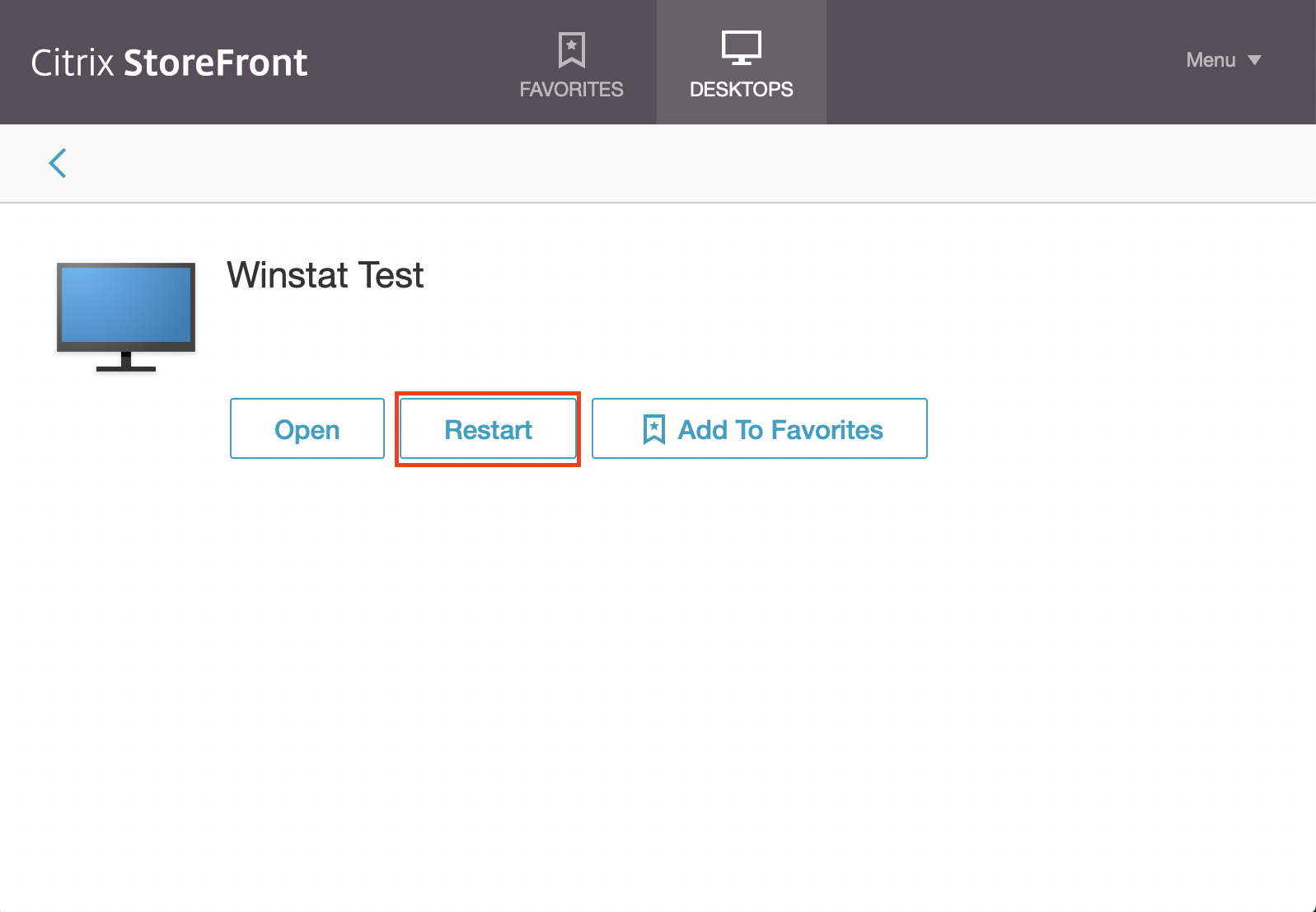The image size is (1316, 912).
Task: Click the Winstat Test desktop title
Action: point(325,275)
